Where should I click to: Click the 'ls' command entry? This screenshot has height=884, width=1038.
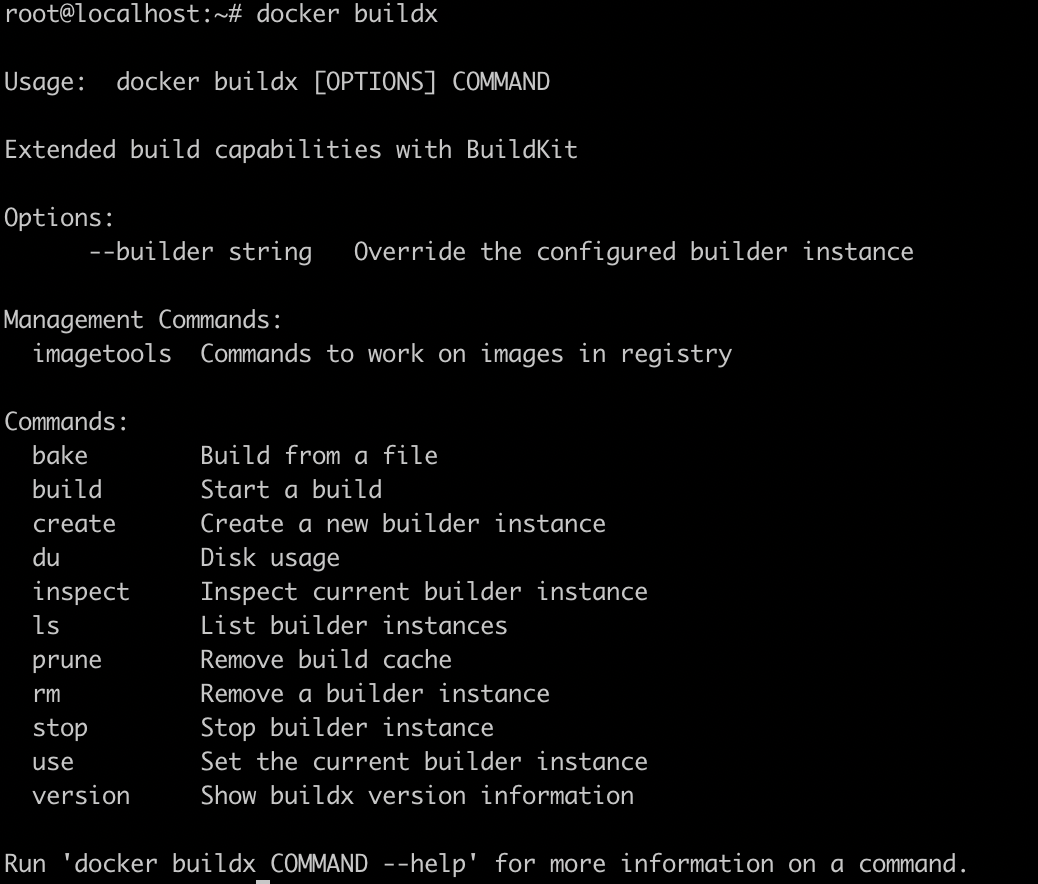tap(46, 626)
